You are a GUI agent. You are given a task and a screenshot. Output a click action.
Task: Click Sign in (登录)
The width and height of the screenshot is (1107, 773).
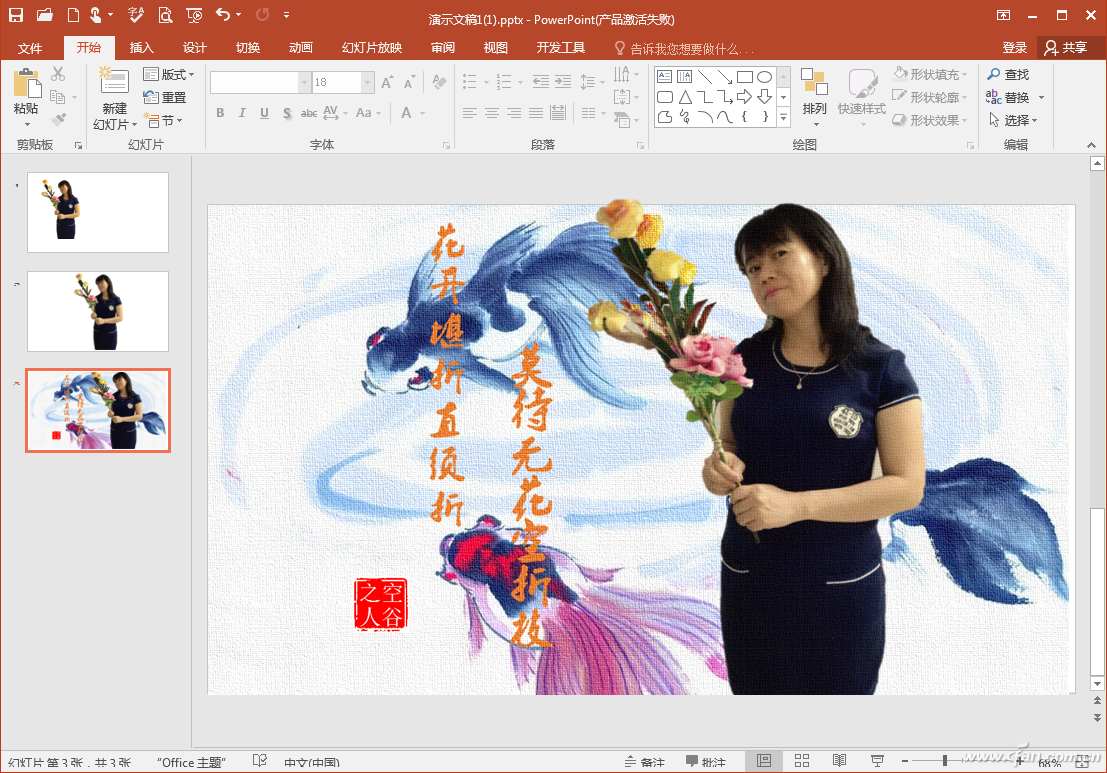(1015, 47)
